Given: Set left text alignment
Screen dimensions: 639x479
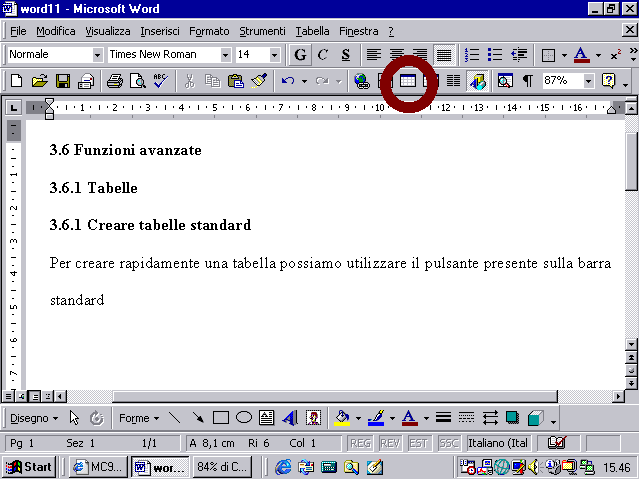Looking at the screenshot, I should coord(373,55).
